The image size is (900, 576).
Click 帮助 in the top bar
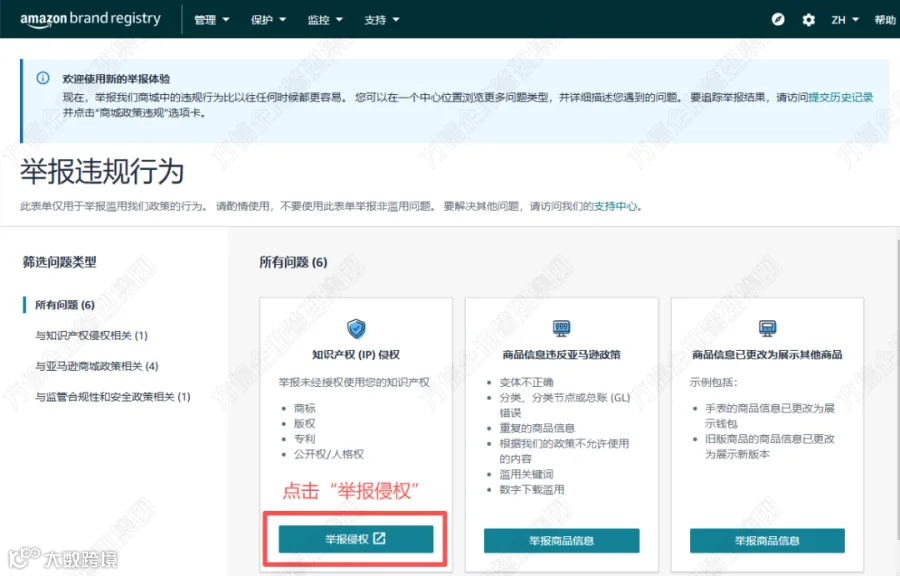(885, 20)
